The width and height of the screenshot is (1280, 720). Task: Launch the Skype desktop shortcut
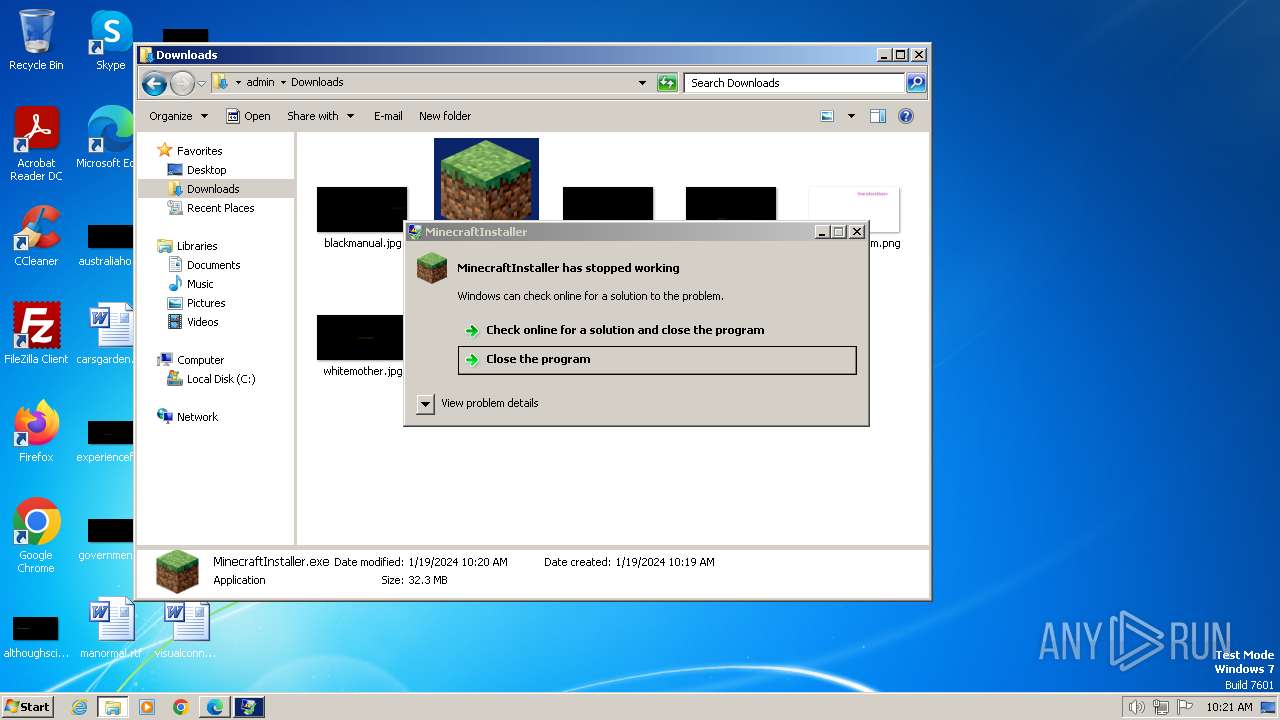click(x=110, y=40)
